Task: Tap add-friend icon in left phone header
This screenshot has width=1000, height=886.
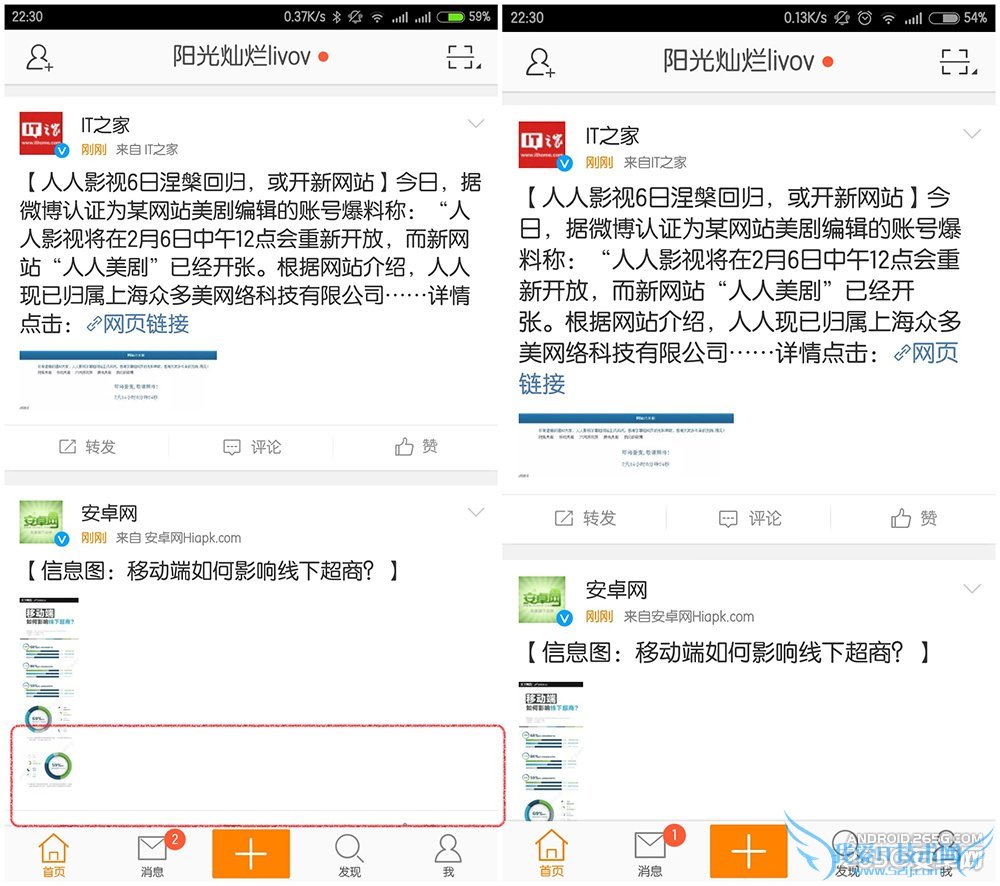Action: click(40, 57)
